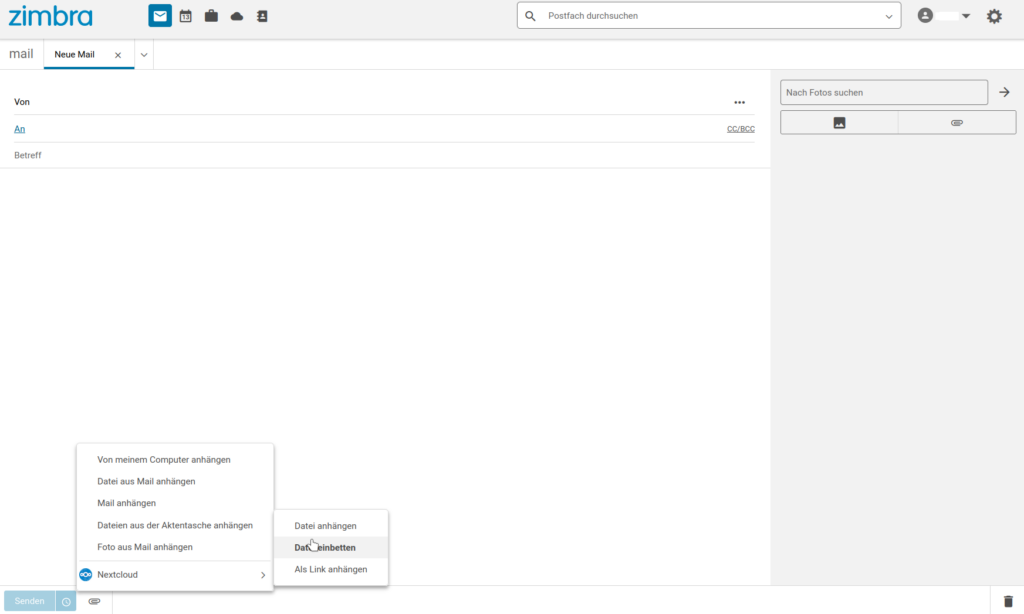Close the Neue Mail tab
This screenshot has height=614, width=1024.
pos(118,55)
